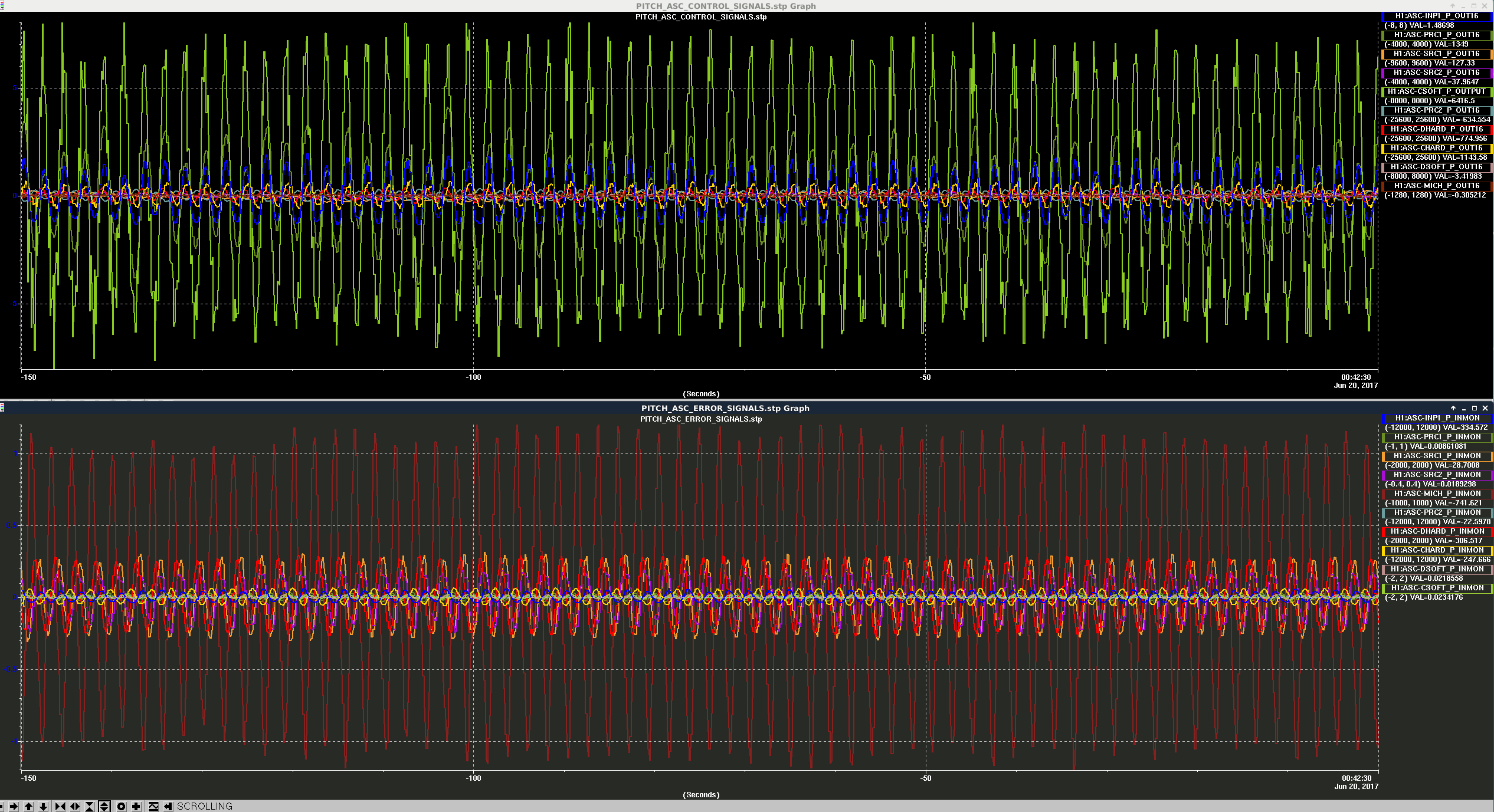
Task: Click the '(-2000, 2000) VAL=-306.517' range text
Action: click(1433, 541)
